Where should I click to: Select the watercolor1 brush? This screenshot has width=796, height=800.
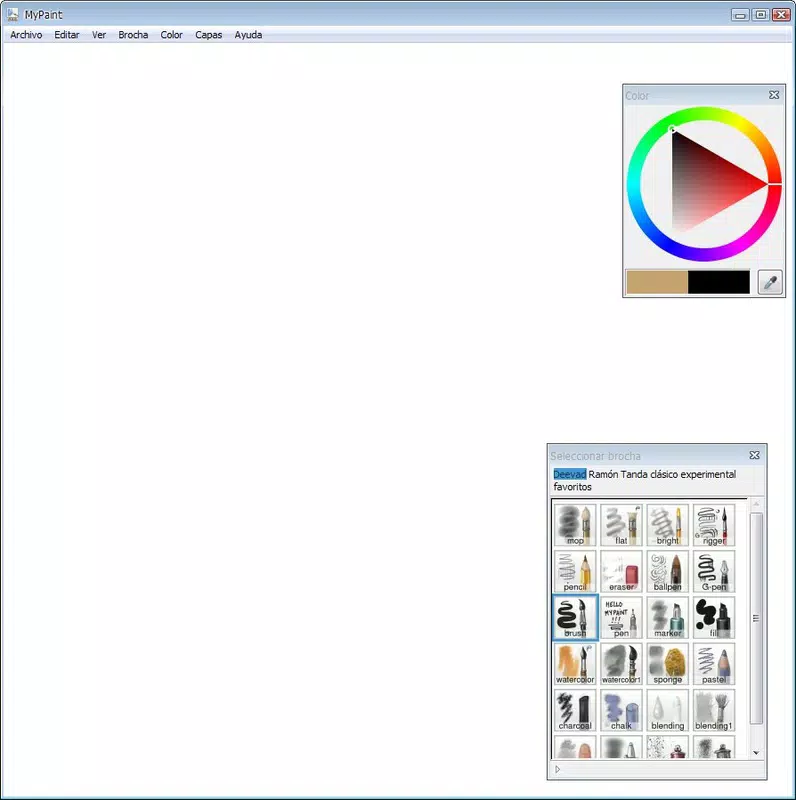(x=621, y=664)
